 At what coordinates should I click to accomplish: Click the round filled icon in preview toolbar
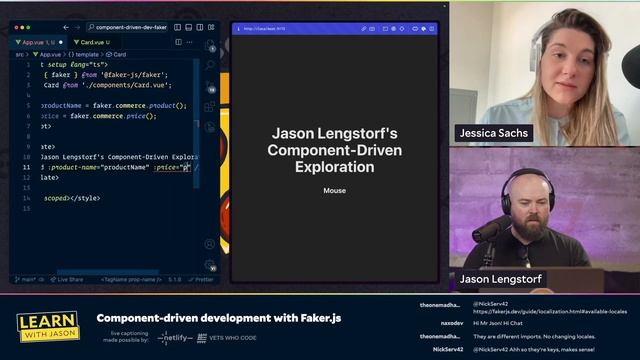pyautogui.click(x=393, y=29)
